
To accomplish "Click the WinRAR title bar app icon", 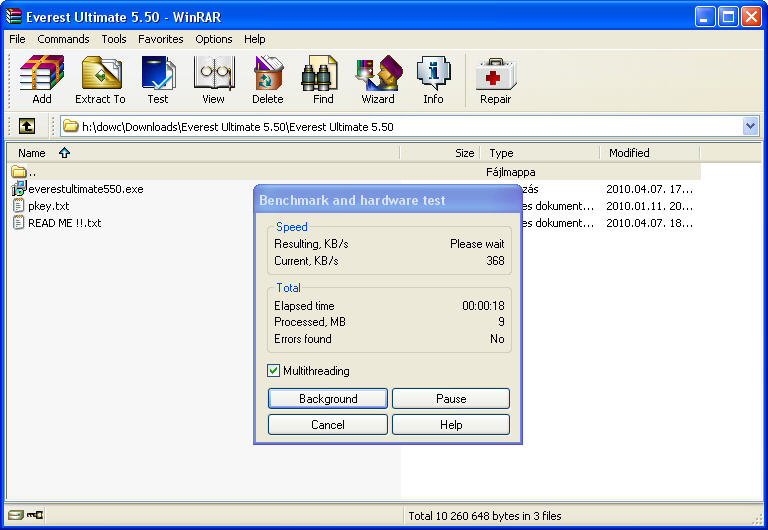I will pyautogui.click(x=14, y=16).
